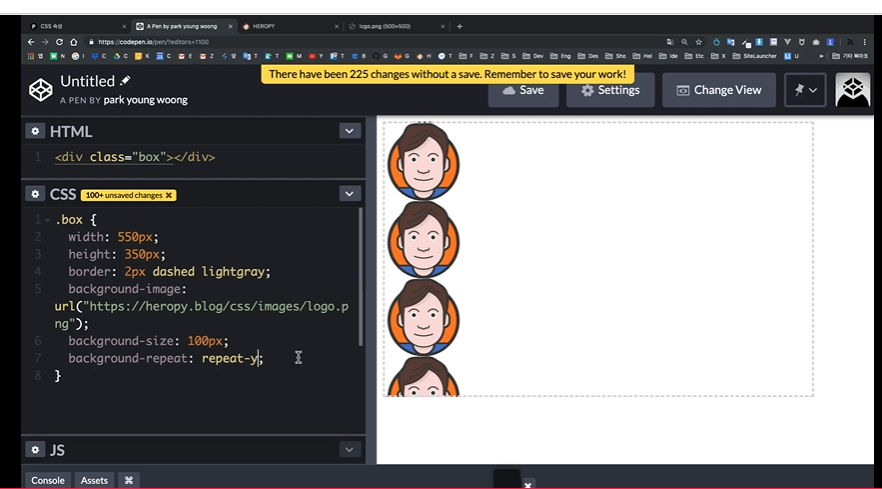
Task: Click the keyboard shortcuts command icon
Action: 129,480
